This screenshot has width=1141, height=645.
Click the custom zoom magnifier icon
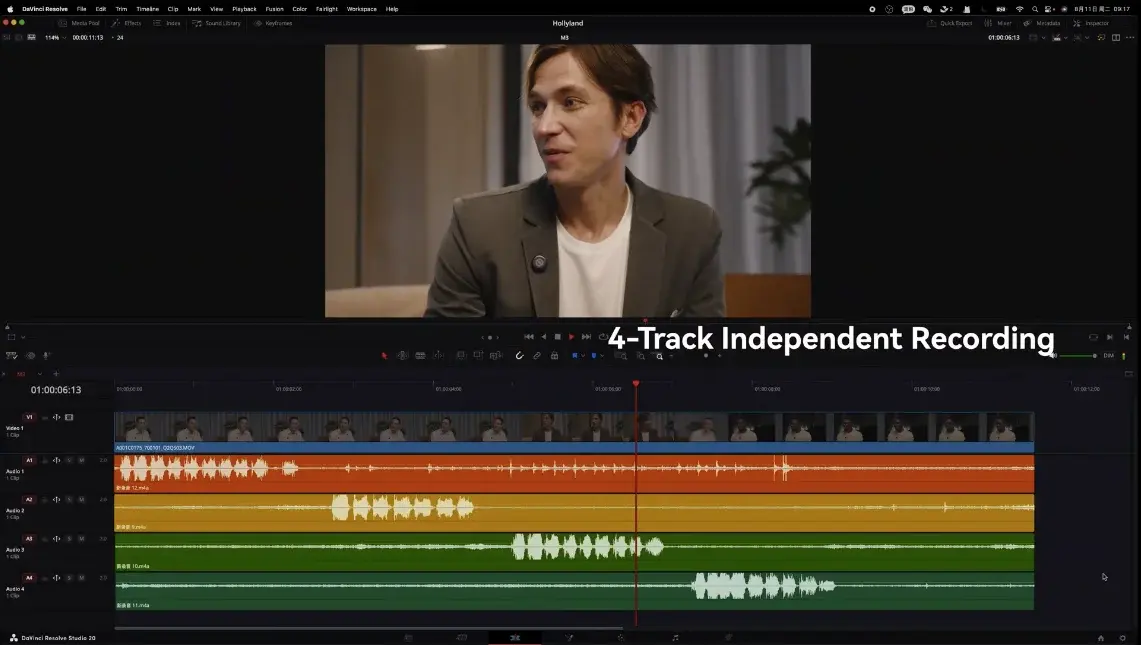(659, 357)
